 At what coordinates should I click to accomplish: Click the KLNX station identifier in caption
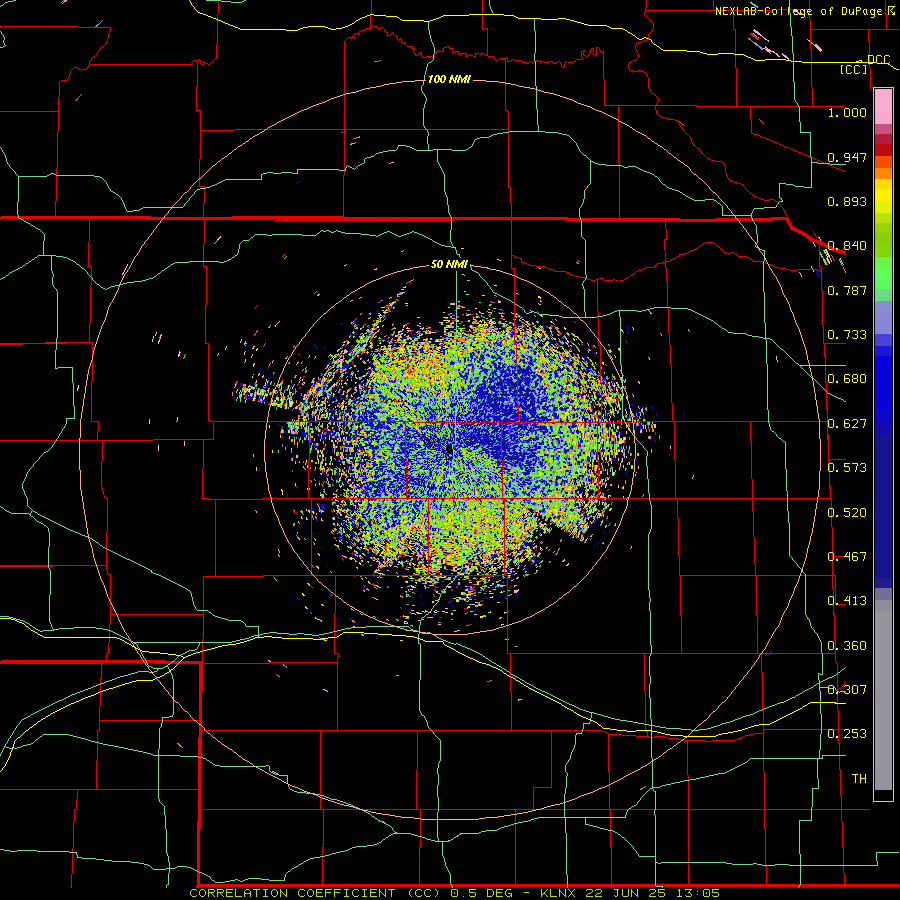[560, 893]
